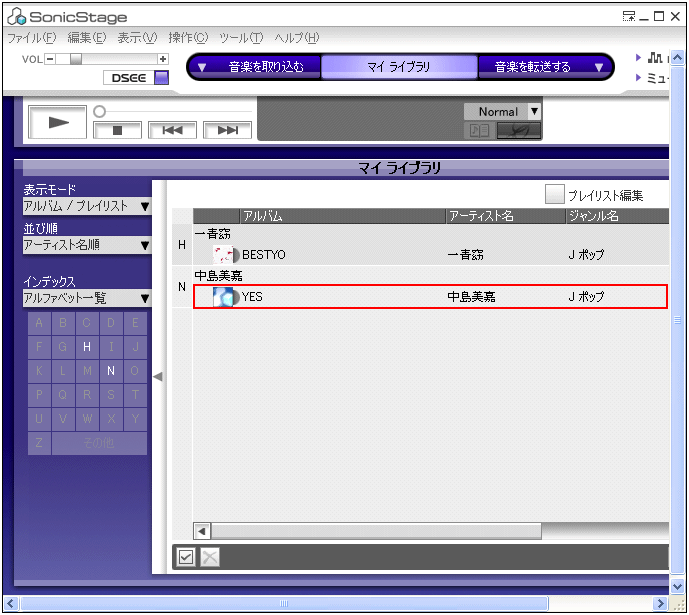The image size is (689, 615).
Task: Click the プレイリスト編集 playlist edit button
Action: tap(594, 195)
